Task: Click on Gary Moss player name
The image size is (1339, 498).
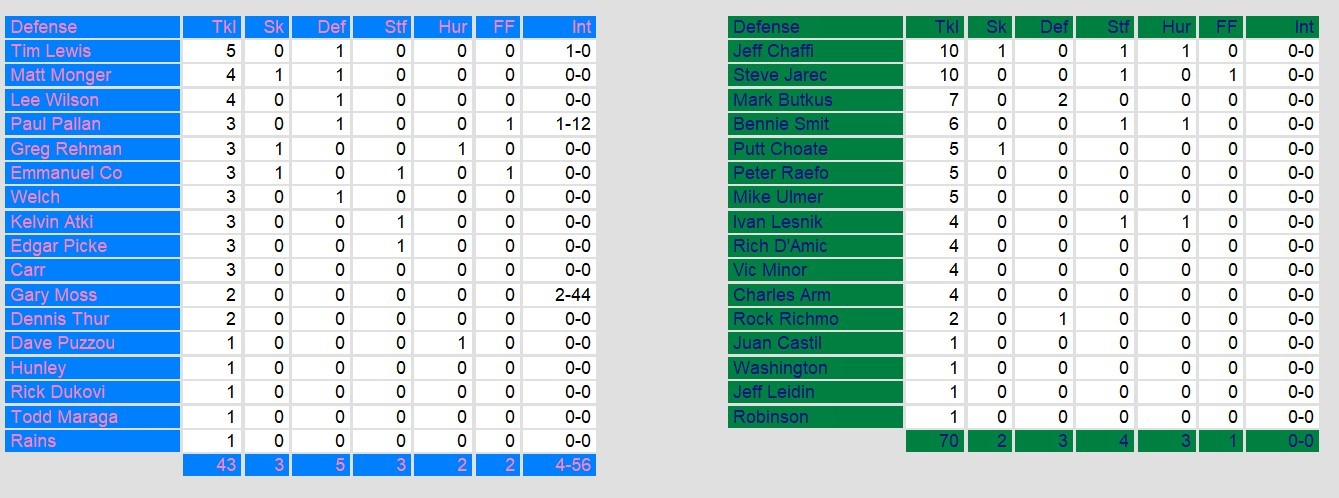Action: [x=54, y=295]
